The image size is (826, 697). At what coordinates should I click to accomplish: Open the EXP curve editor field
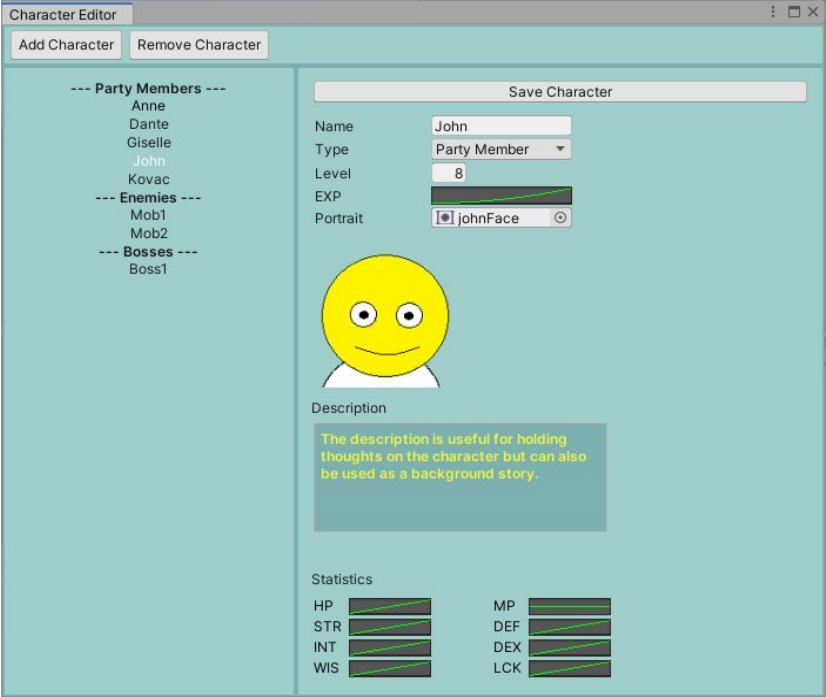coord(501,195)
